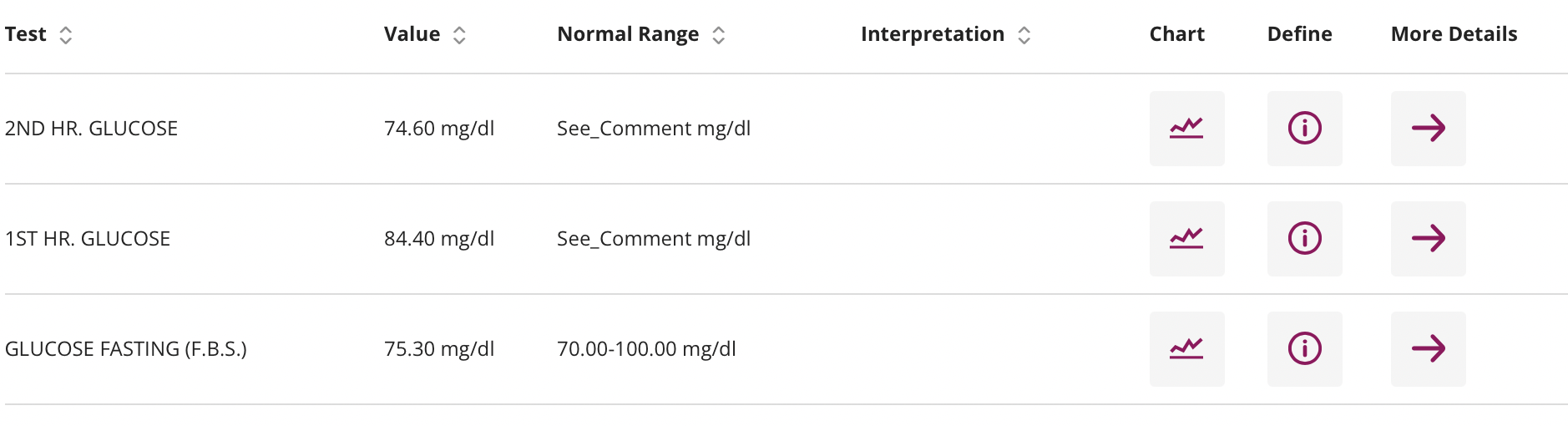Click the 84.40 mg/dl value cell
Screen dimensions: 1568x426
coord(439,239)
